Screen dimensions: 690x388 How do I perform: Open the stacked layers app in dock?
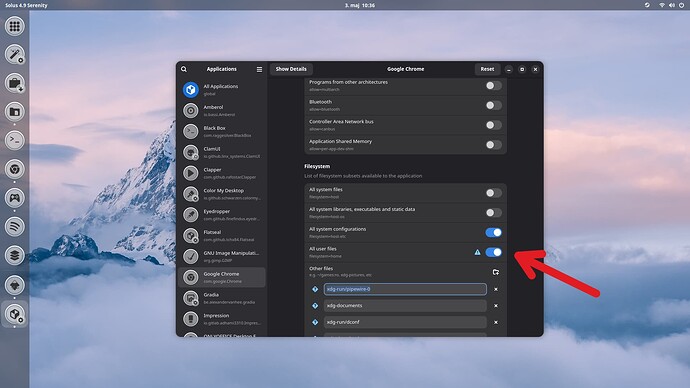point(15,255)
